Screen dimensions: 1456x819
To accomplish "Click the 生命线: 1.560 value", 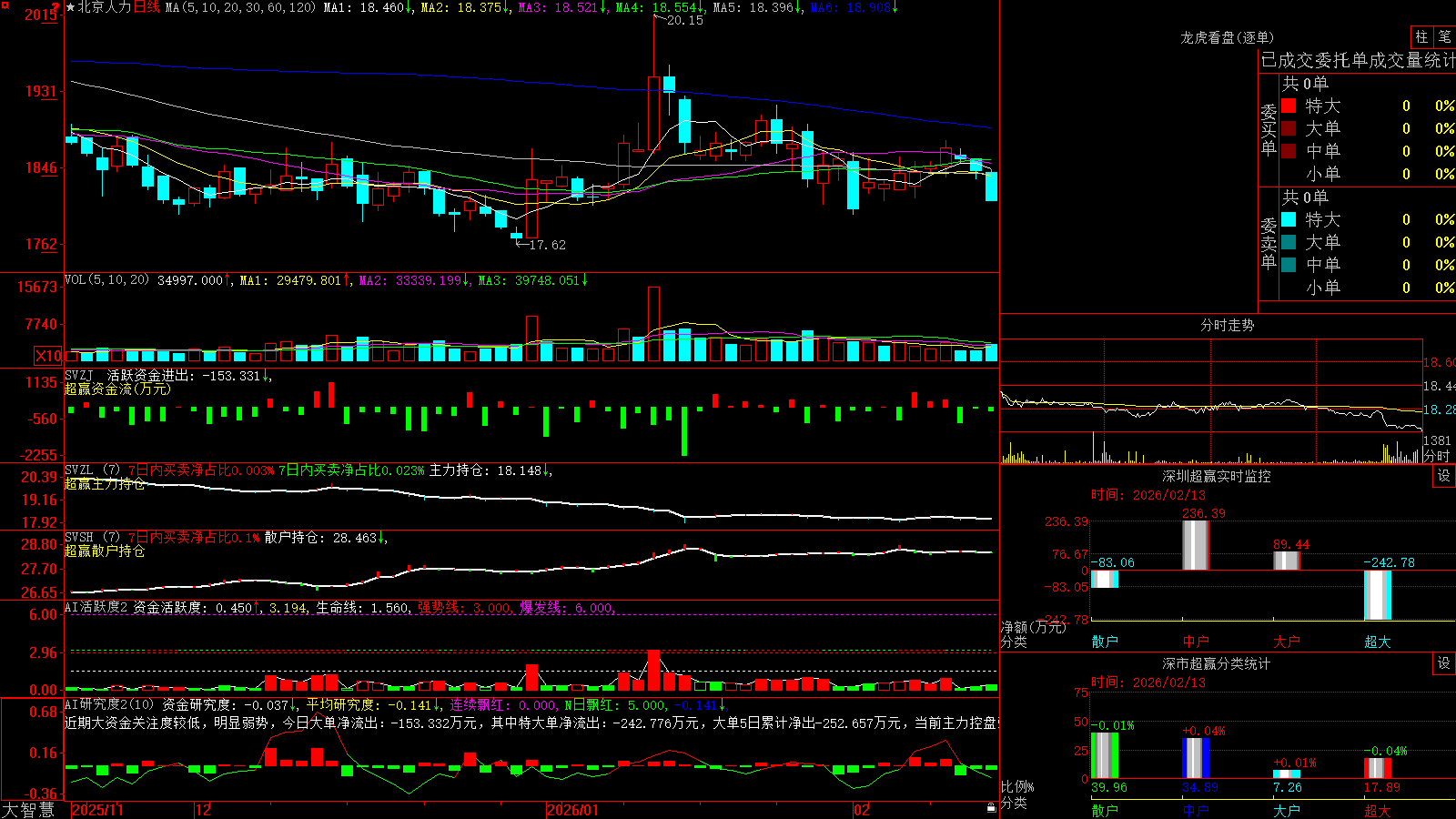I will (x=362, y=608).
